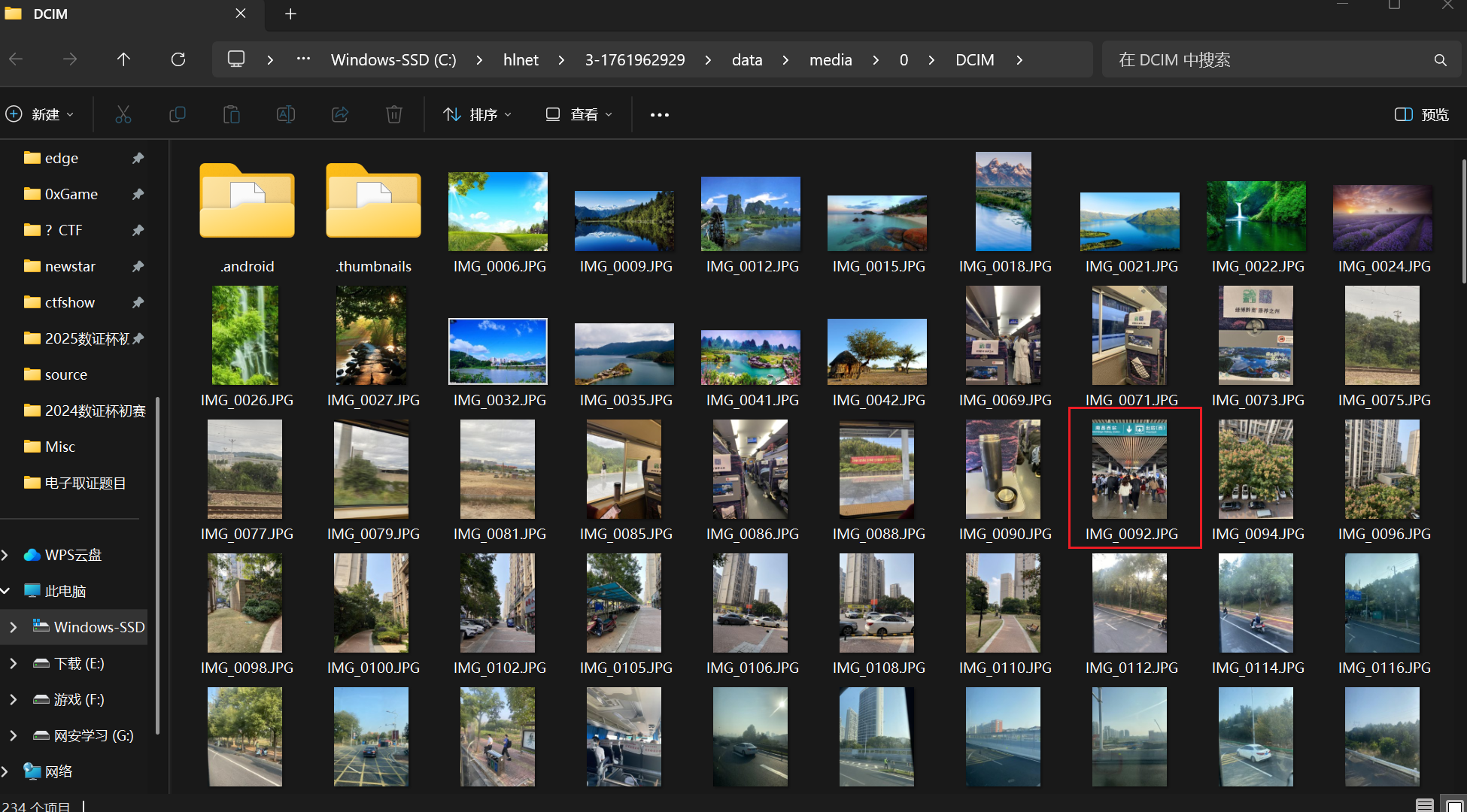Open the See more three-dots menu
The height and width of the screenshot is (812, 1467).
(660, 114)
